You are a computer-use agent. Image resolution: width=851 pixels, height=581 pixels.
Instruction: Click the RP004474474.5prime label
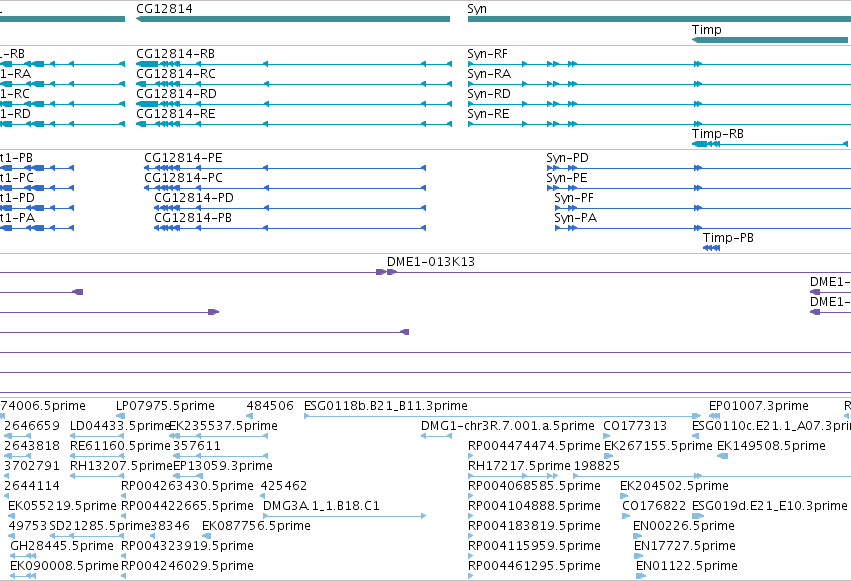(x=534, y=446)
